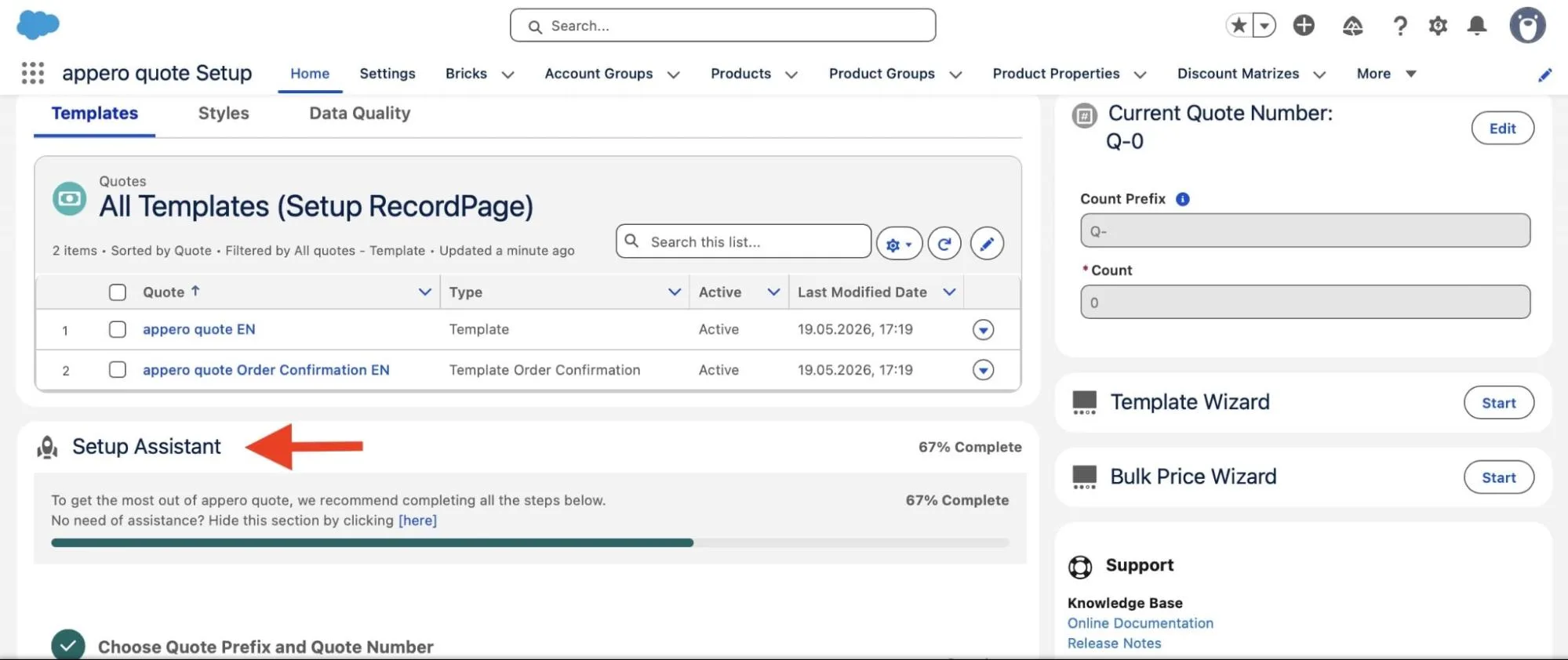Click Edit for Current Quote Number
The width and height of the screenshot is (1568, 660).
click(x=1502, y=129)
